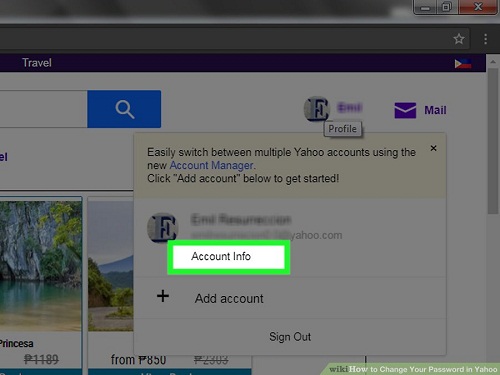The width and height of the screenshot is (500, 375).
Task: Open the mountain landscape deal thumbnail
Action: (111, 266)
